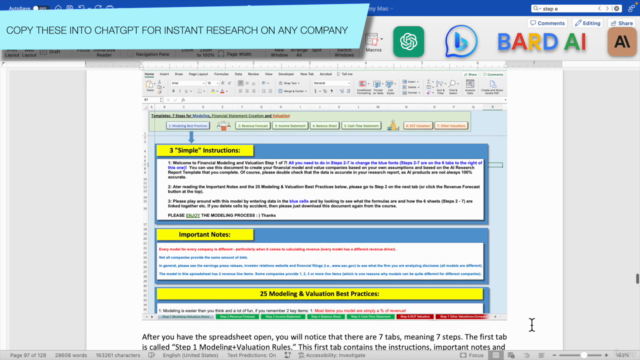Viewport: 640px width, 360px height.
Task: Click the spelling and grammar check icon
Action: coord(151,355)
